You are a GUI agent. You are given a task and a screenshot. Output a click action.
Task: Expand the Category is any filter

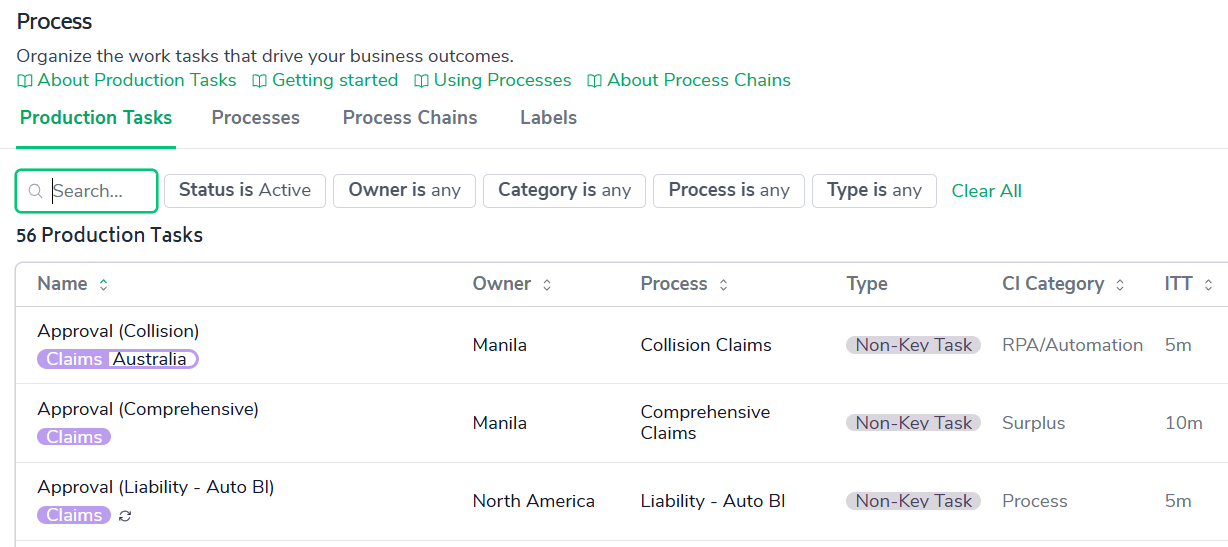tap(564, 190)
